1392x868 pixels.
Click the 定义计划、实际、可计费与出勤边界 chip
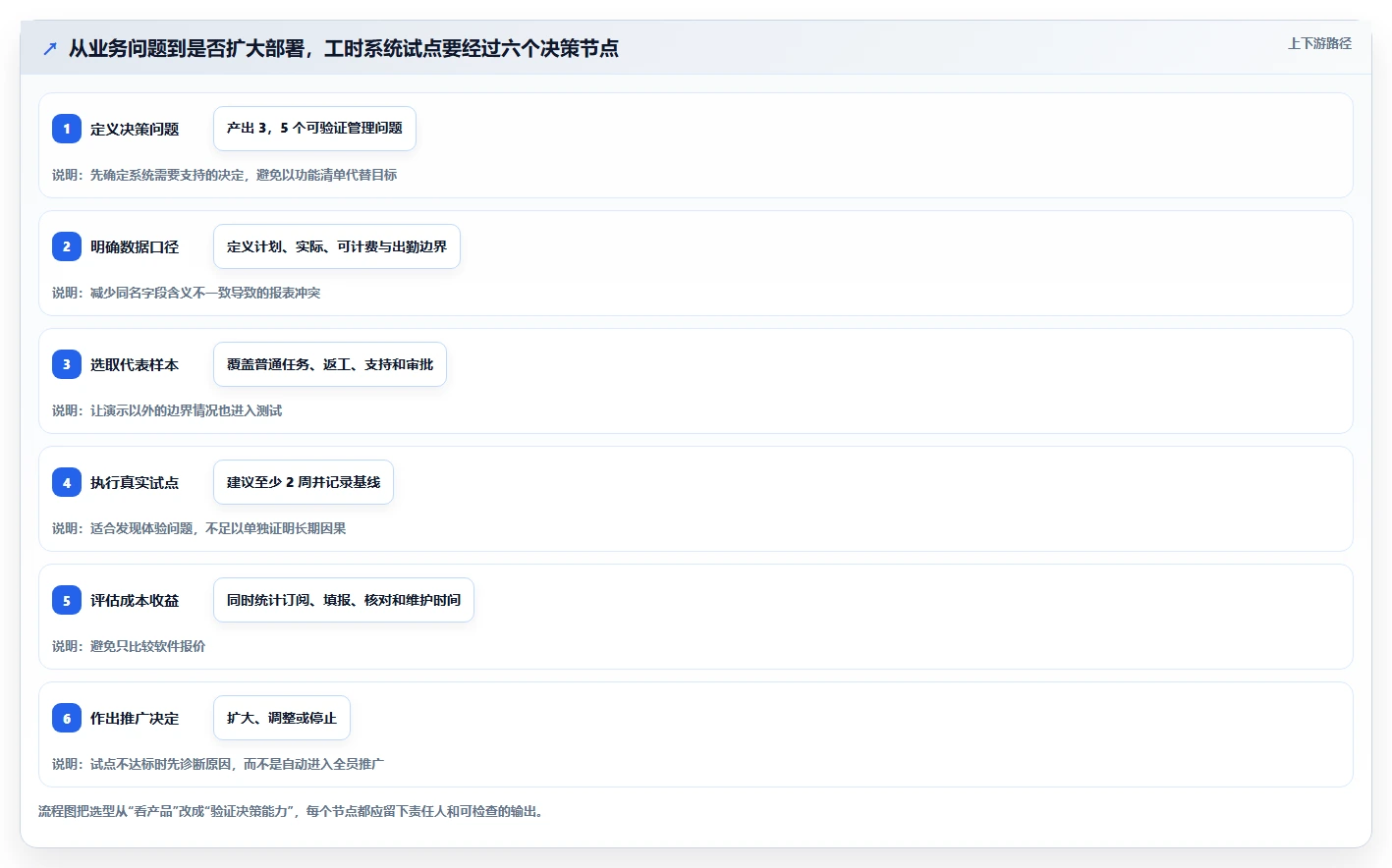337,246
